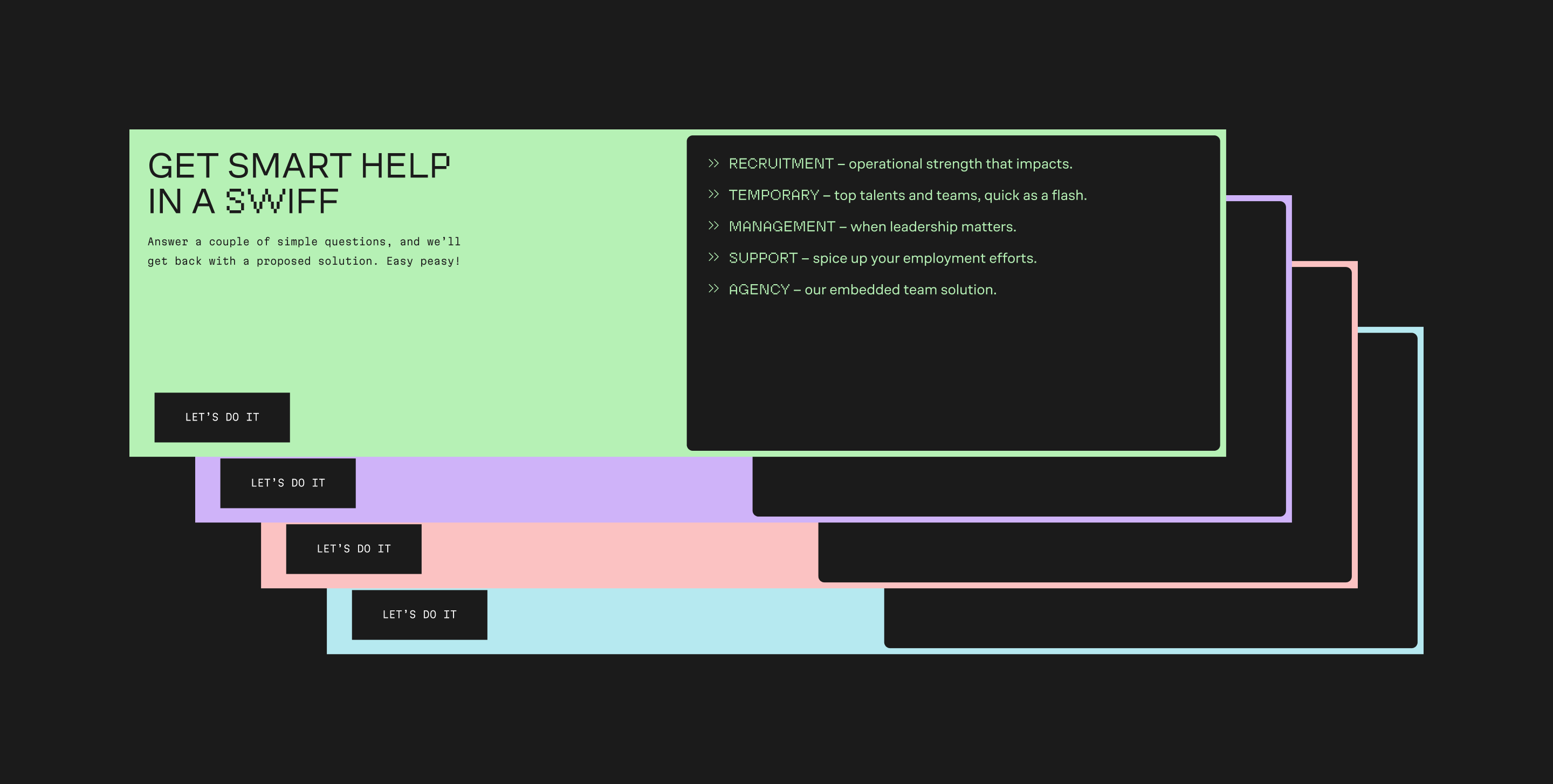Click double-chevron icon beside SUPPORT
The width and height of the screenshot is (1553, 784).
(x=713, y=257)
